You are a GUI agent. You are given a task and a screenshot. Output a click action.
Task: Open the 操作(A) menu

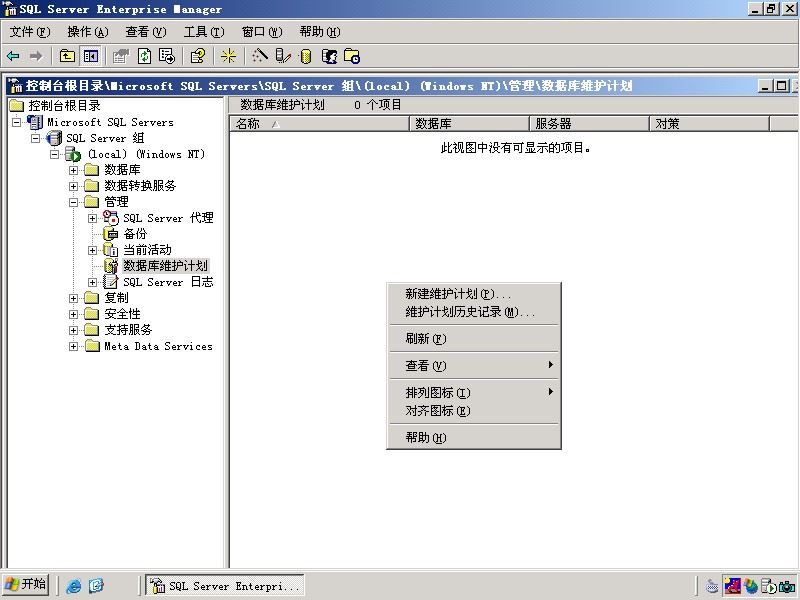tap(88, 32)
